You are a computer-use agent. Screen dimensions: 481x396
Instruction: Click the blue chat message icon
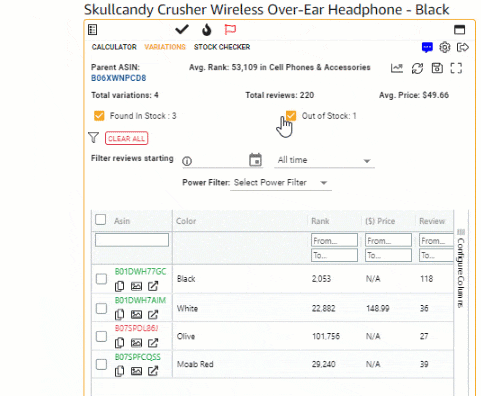tap(427, 47)
